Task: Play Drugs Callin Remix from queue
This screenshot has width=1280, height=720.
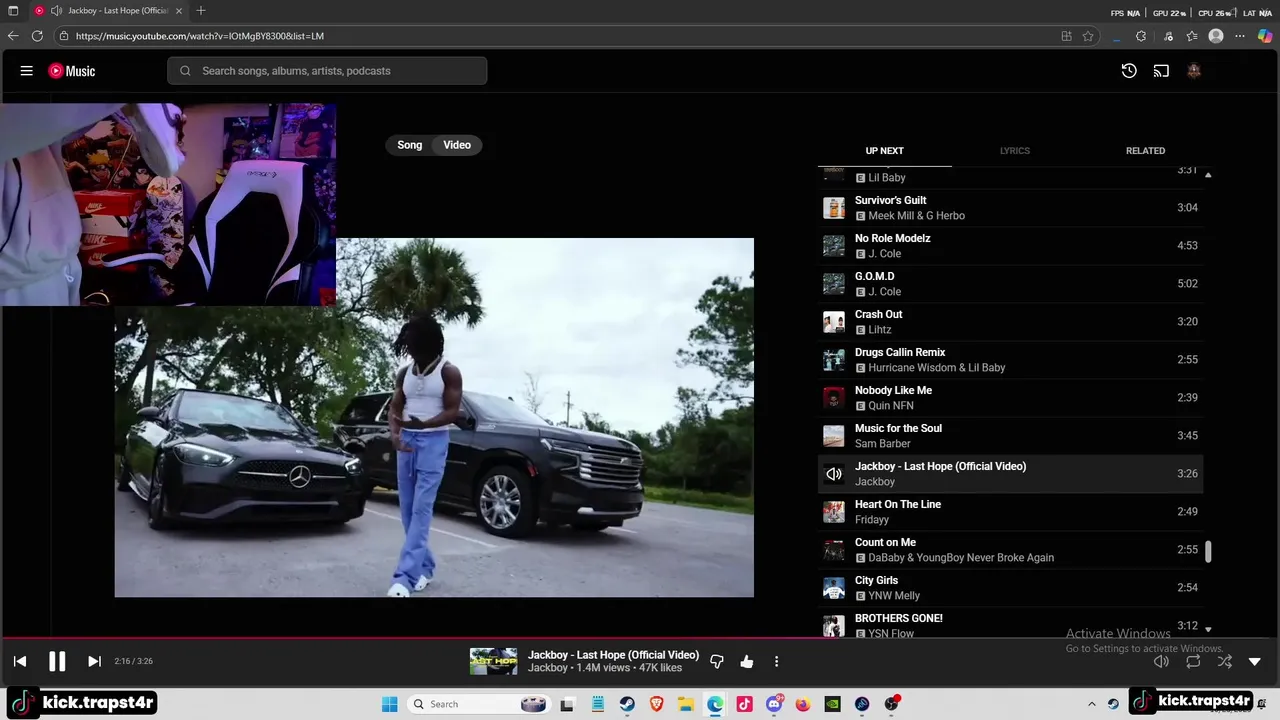Action: [1010, 360]
